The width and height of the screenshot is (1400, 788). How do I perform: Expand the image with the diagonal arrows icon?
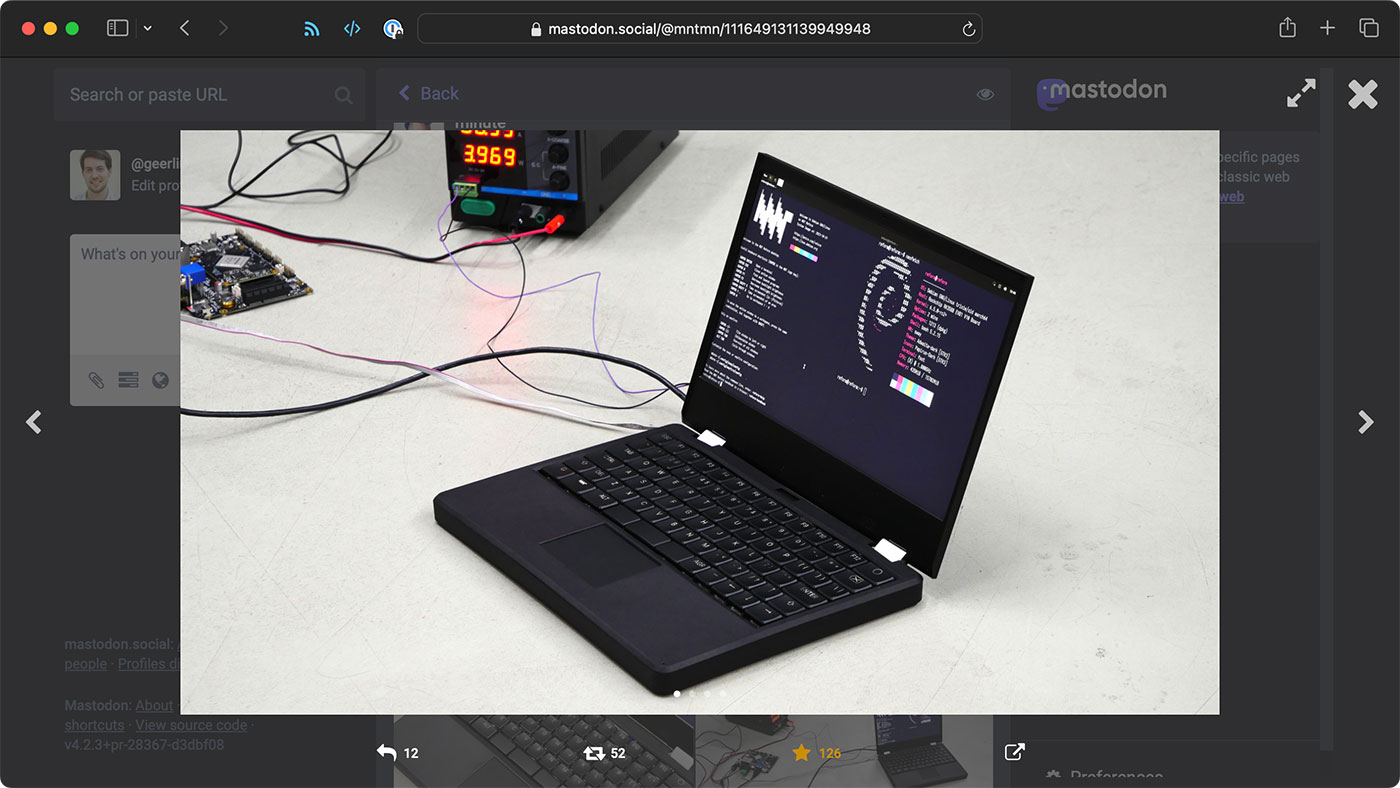coord(1301,94)
